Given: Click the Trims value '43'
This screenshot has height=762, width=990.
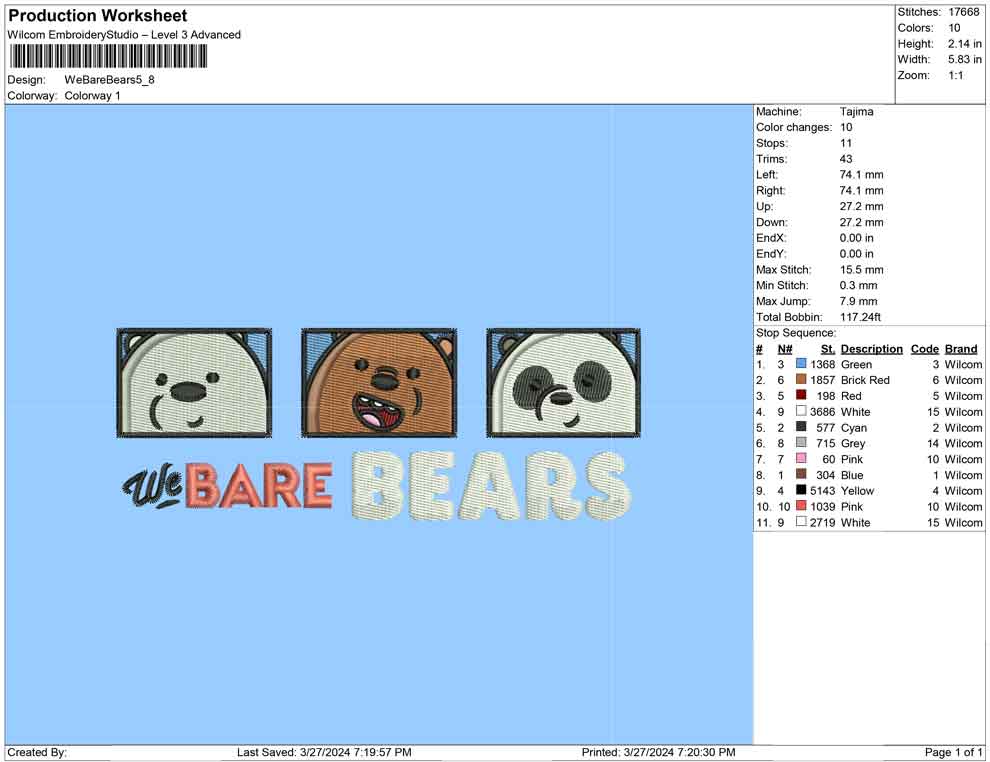Looking at the screenshot, I should [x=846, y=159].
